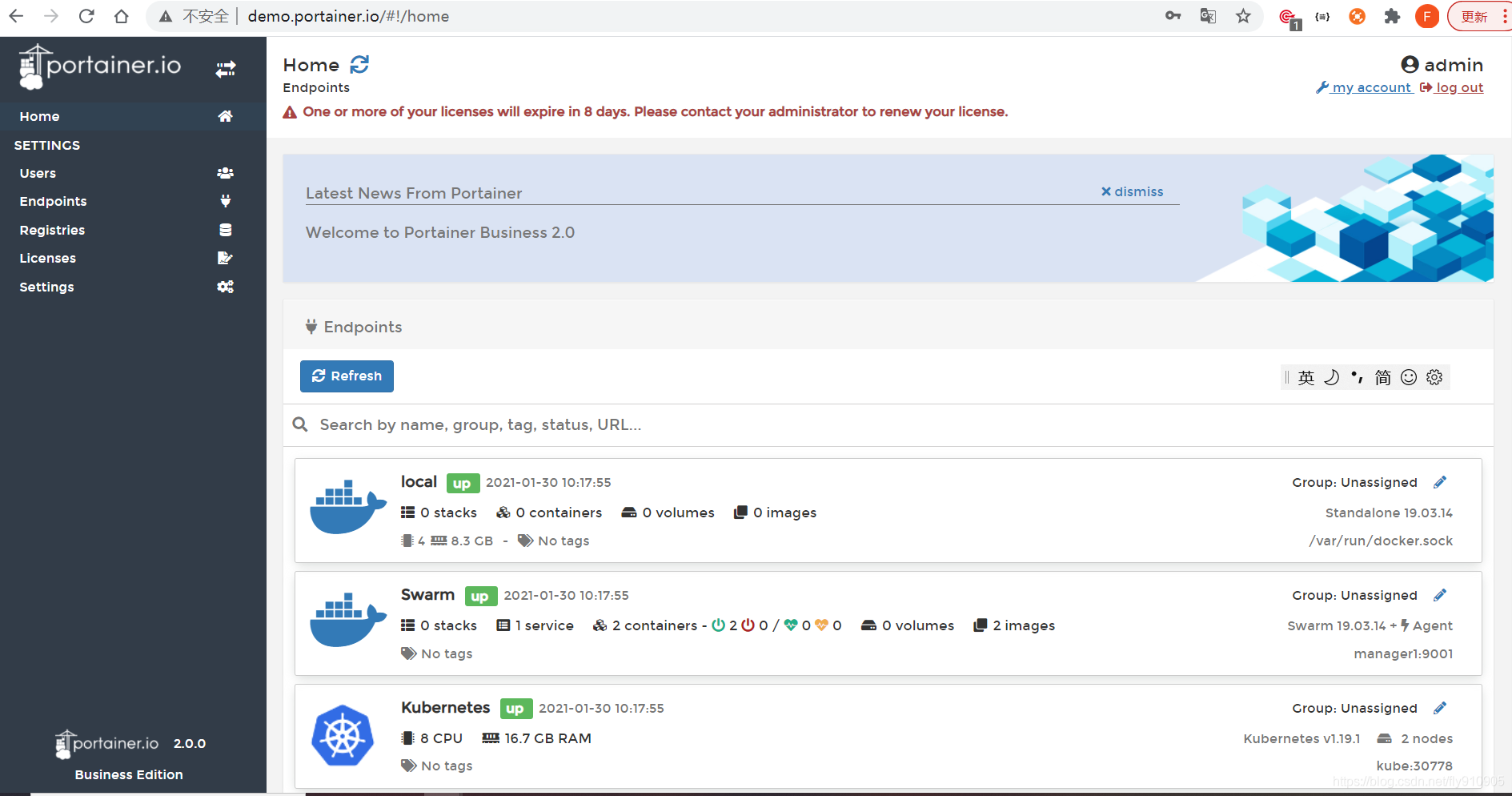Click the Licenses icon in the sidebar
This screenshot has width=1512, height=796.
point(225,258)
